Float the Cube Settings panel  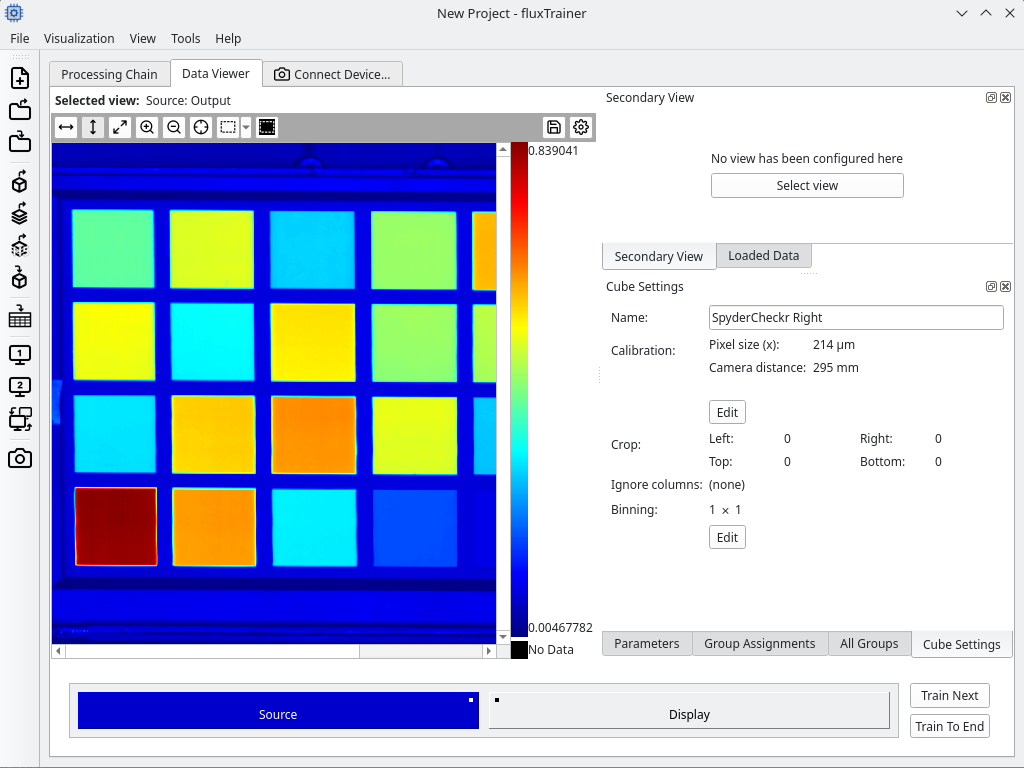pyautogui.click(x=991, y=287)
